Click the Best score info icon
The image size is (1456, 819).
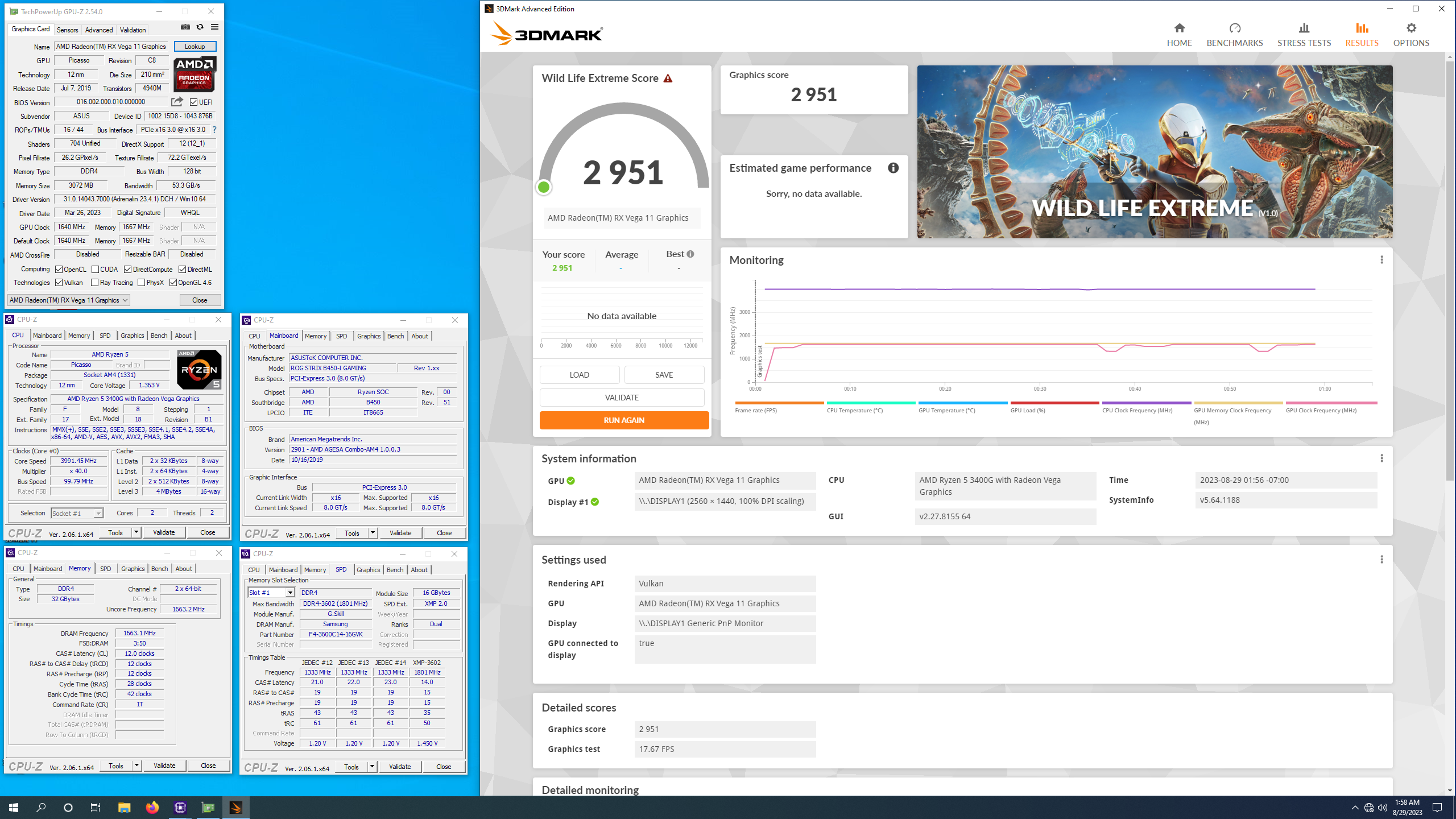[690, 254]
